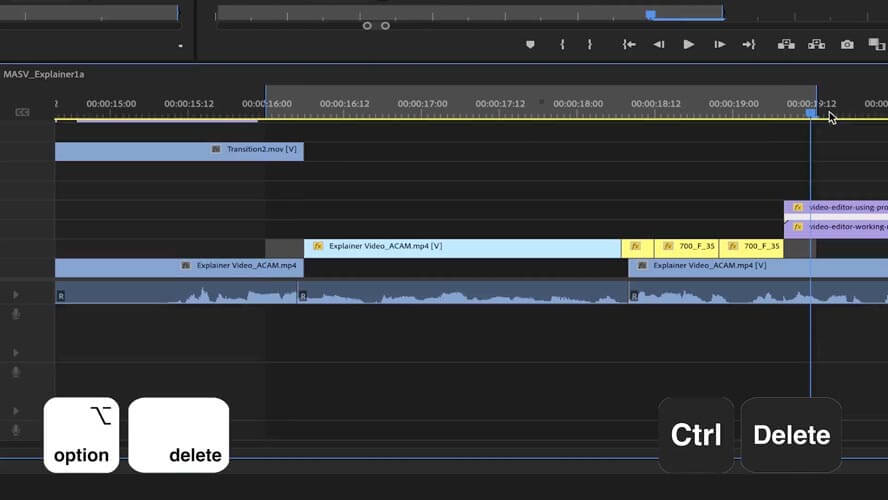The width and height of the screenshot is (888, 500).
Task: Click R badge on middle audio clip
Action: [x=303, y=296]
